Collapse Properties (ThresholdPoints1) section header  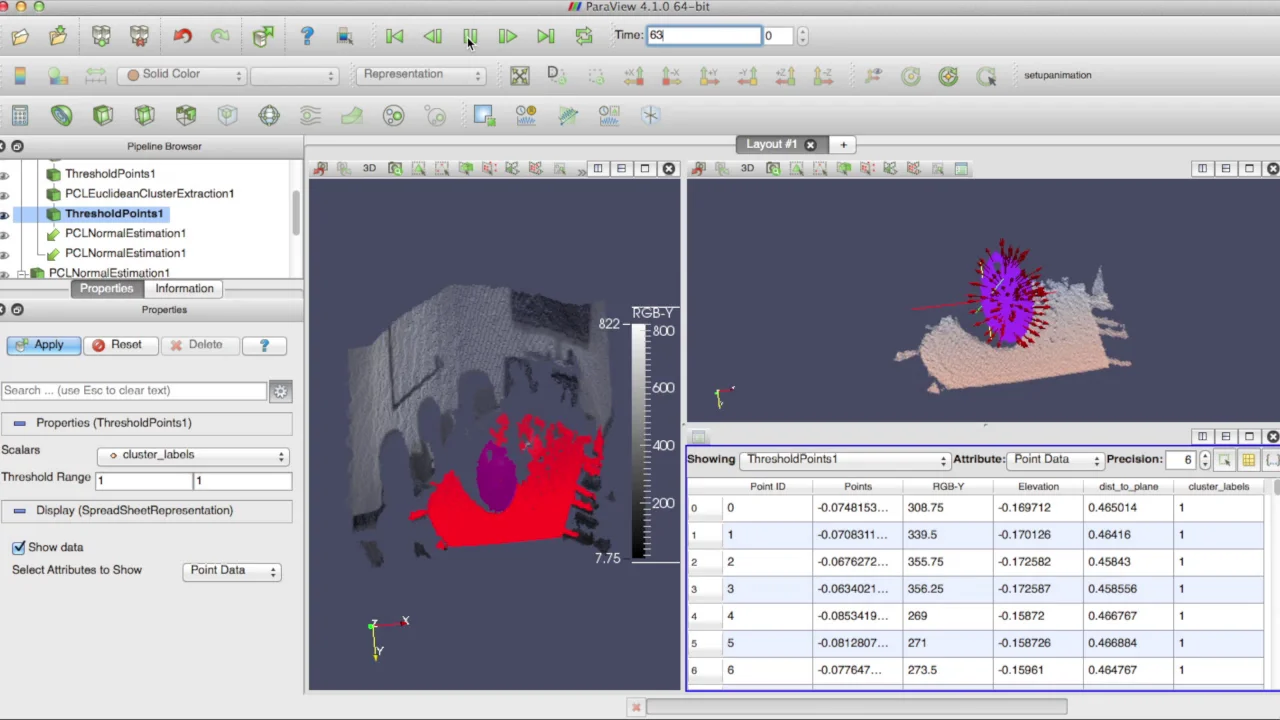click(x=146, y=423)
